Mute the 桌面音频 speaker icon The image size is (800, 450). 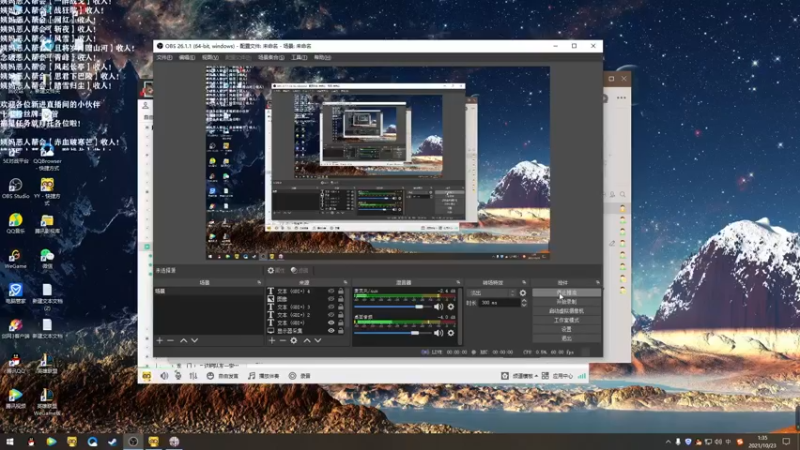tap(438, 333)
